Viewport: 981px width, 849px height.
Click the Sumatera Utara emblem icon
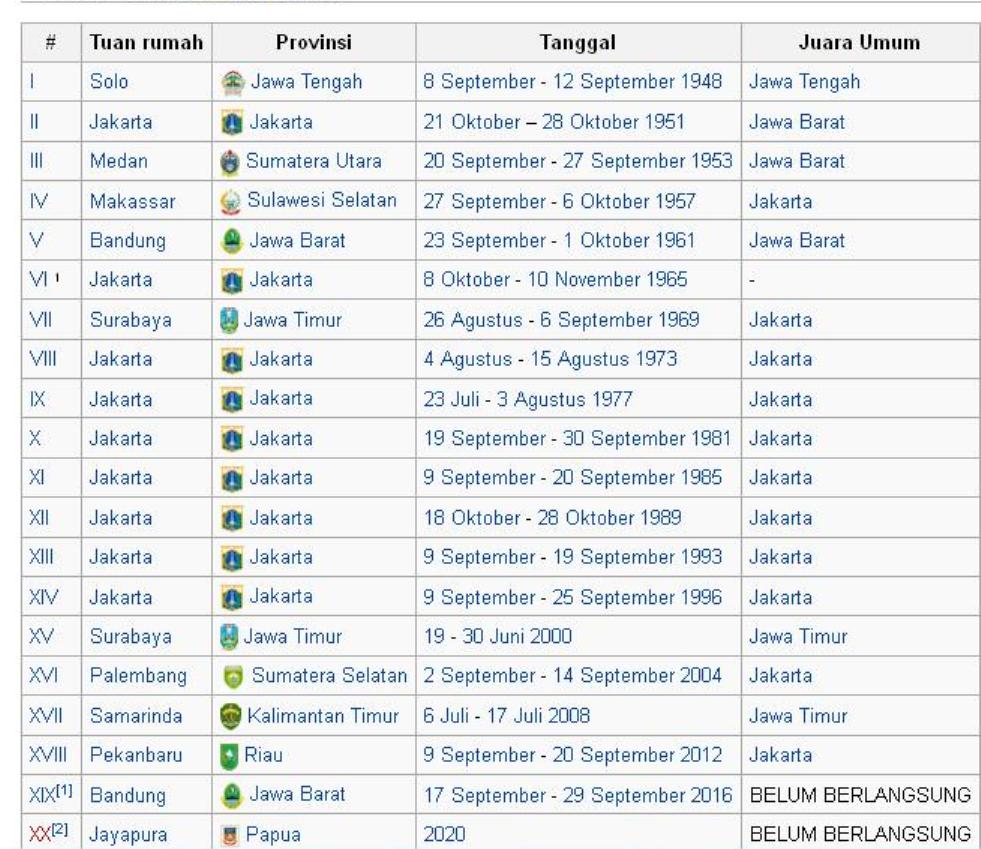tap(231, 163)
